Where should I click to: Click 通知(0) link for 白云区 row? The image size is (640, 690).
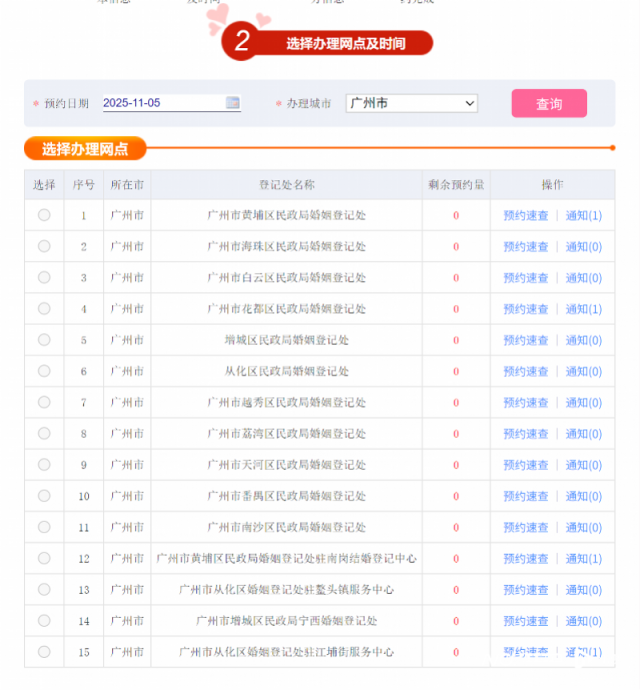[583, 278]
